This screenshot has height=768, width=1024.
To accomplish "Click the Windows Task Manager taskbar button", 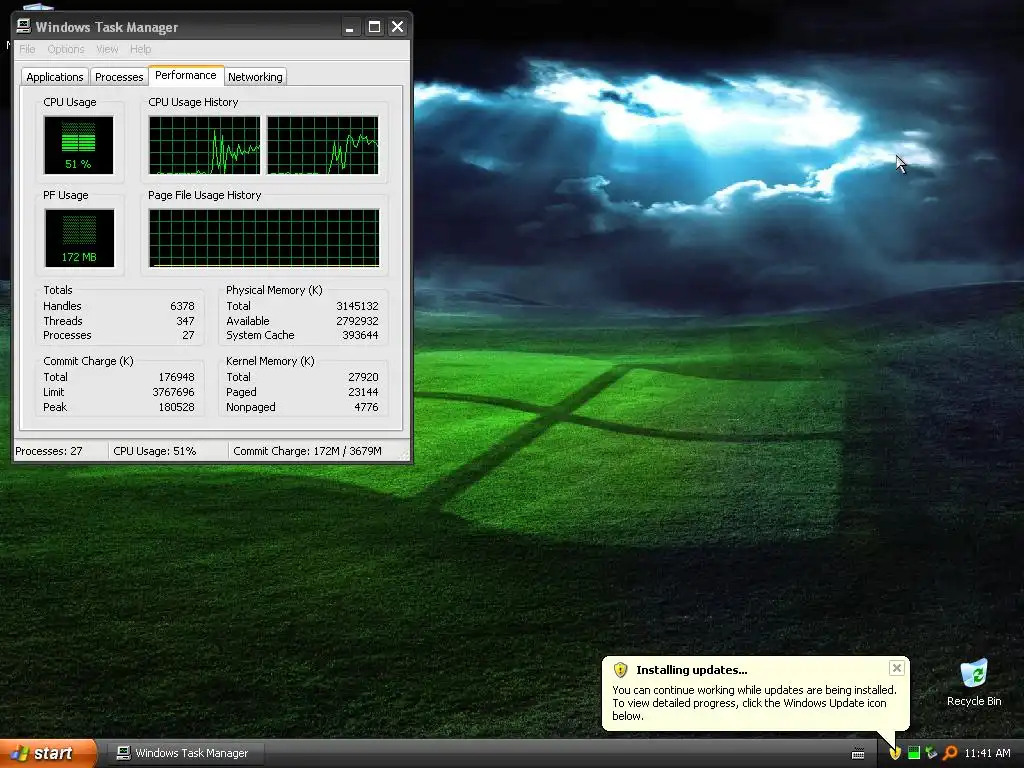I will (x=185, y=753).
